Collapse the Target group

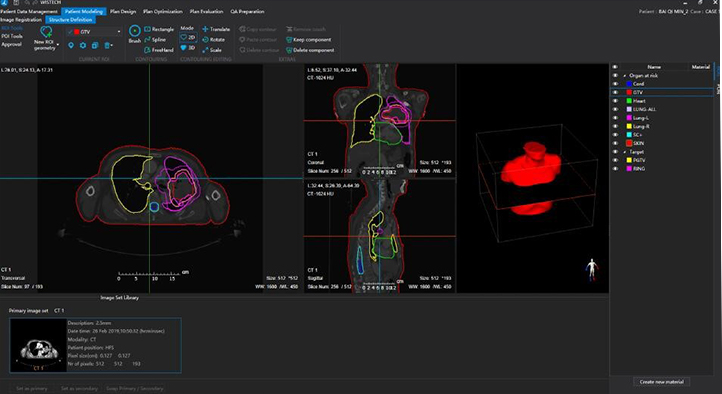pos(625,152)
